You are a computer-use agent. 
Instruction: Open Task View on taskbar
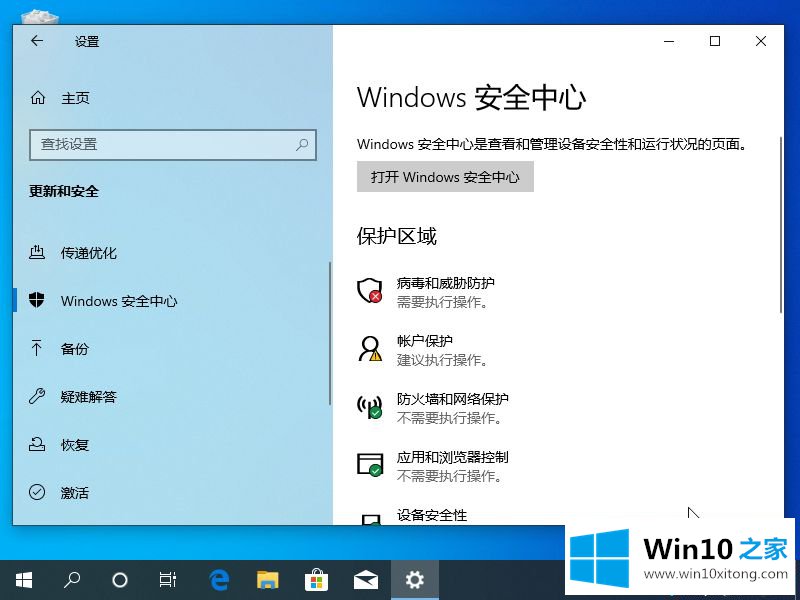[x=167, y=580]
